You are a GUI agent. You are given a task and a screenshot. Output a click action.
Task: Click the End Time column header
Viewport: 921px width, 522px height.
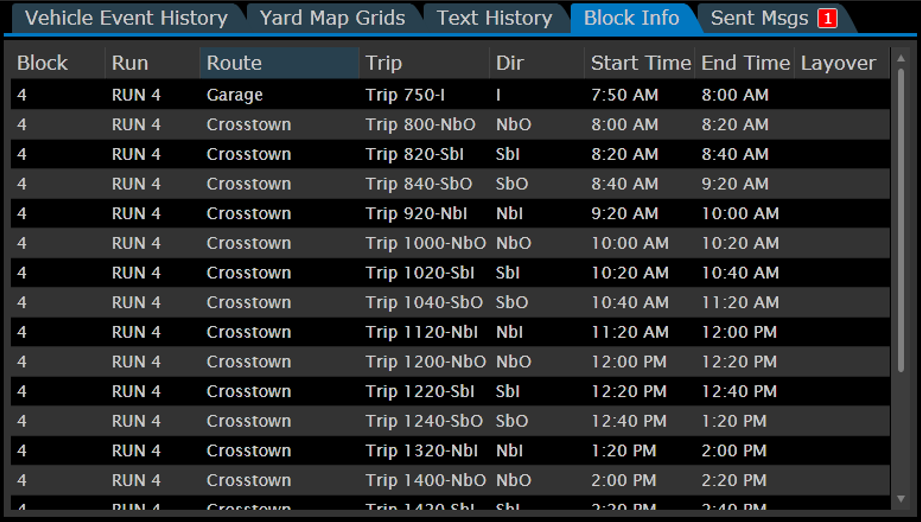[x=745, y=63]
